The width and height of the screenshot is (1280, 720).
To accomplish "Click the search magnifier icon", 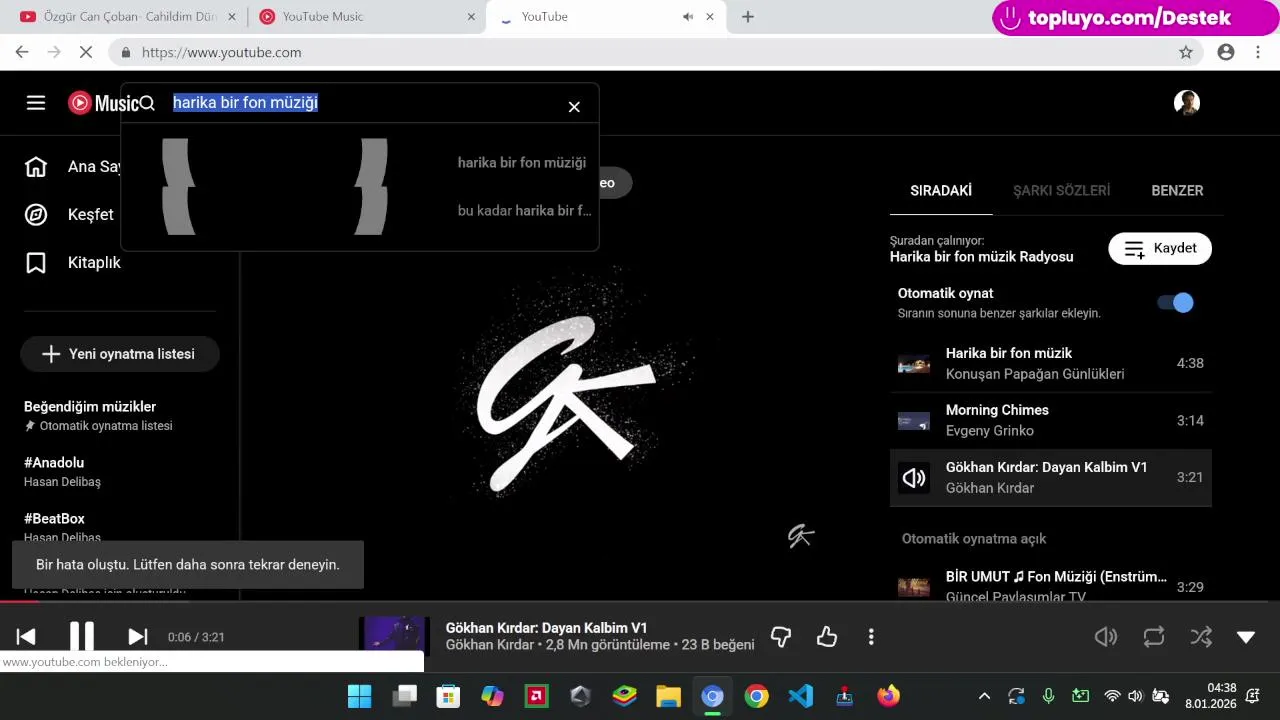I will pyautogui.click(x=147, y=103).
